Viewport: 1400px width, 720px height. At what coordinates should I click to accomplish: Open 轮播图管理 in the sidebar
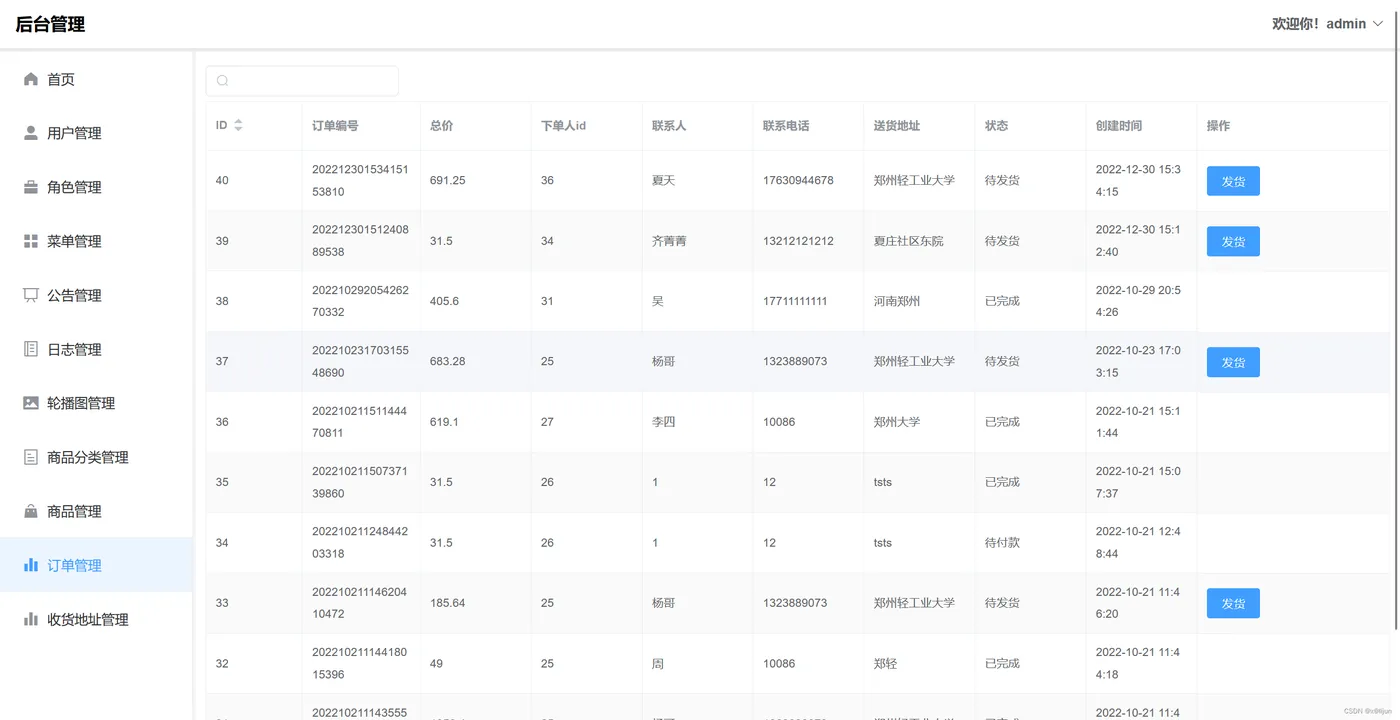click(x=96, y=403)
